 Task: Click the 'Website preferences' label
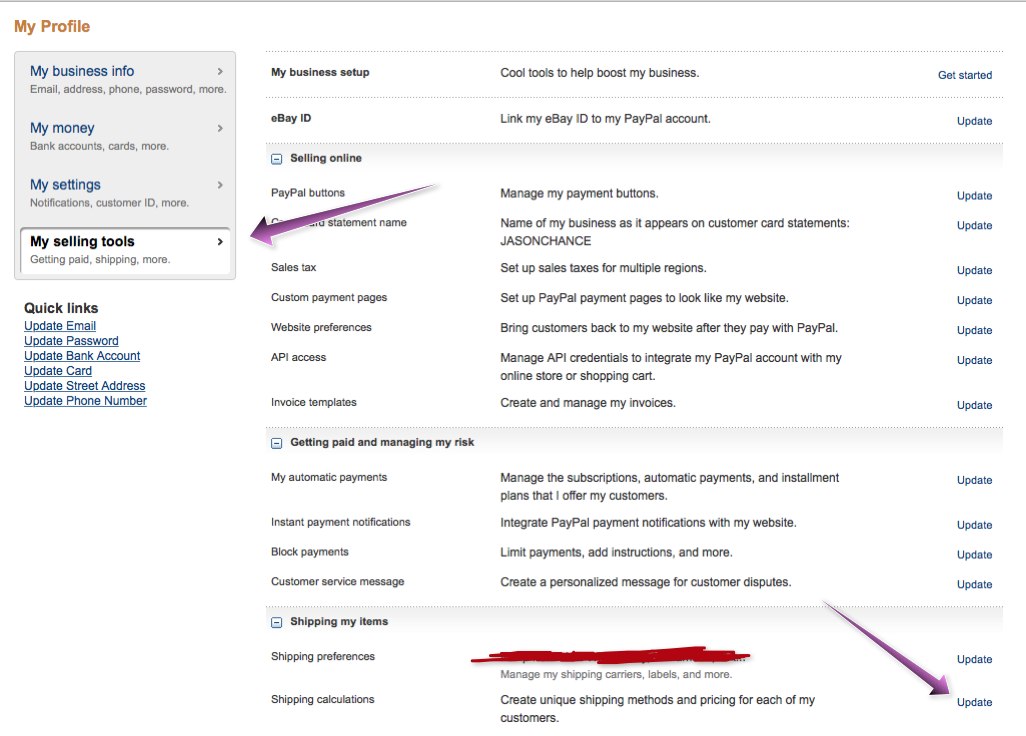coord(321,327)
